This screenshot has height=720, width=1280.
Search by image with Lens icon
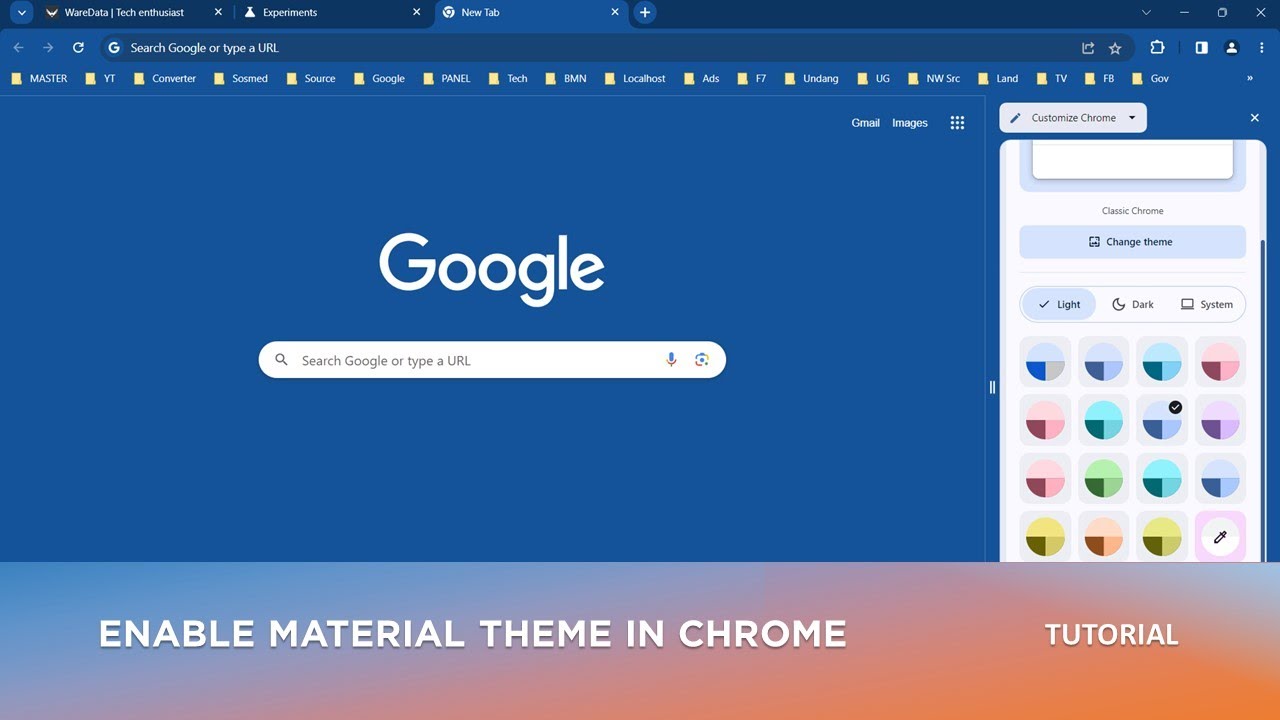pyautogui.click(x=702, y=360)
